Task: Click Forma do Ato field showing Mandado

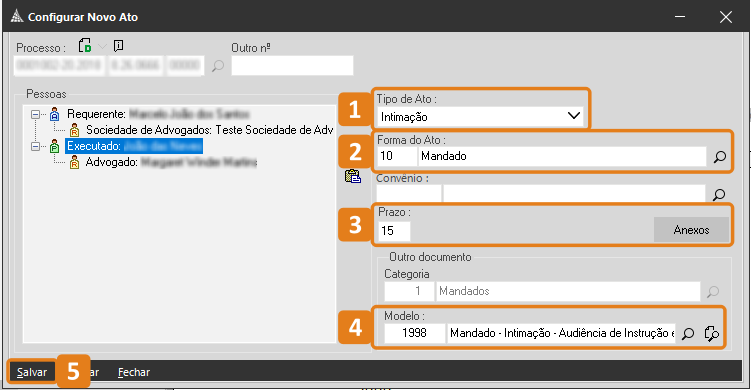Action: pyautogui.click(x=562, y=156)
